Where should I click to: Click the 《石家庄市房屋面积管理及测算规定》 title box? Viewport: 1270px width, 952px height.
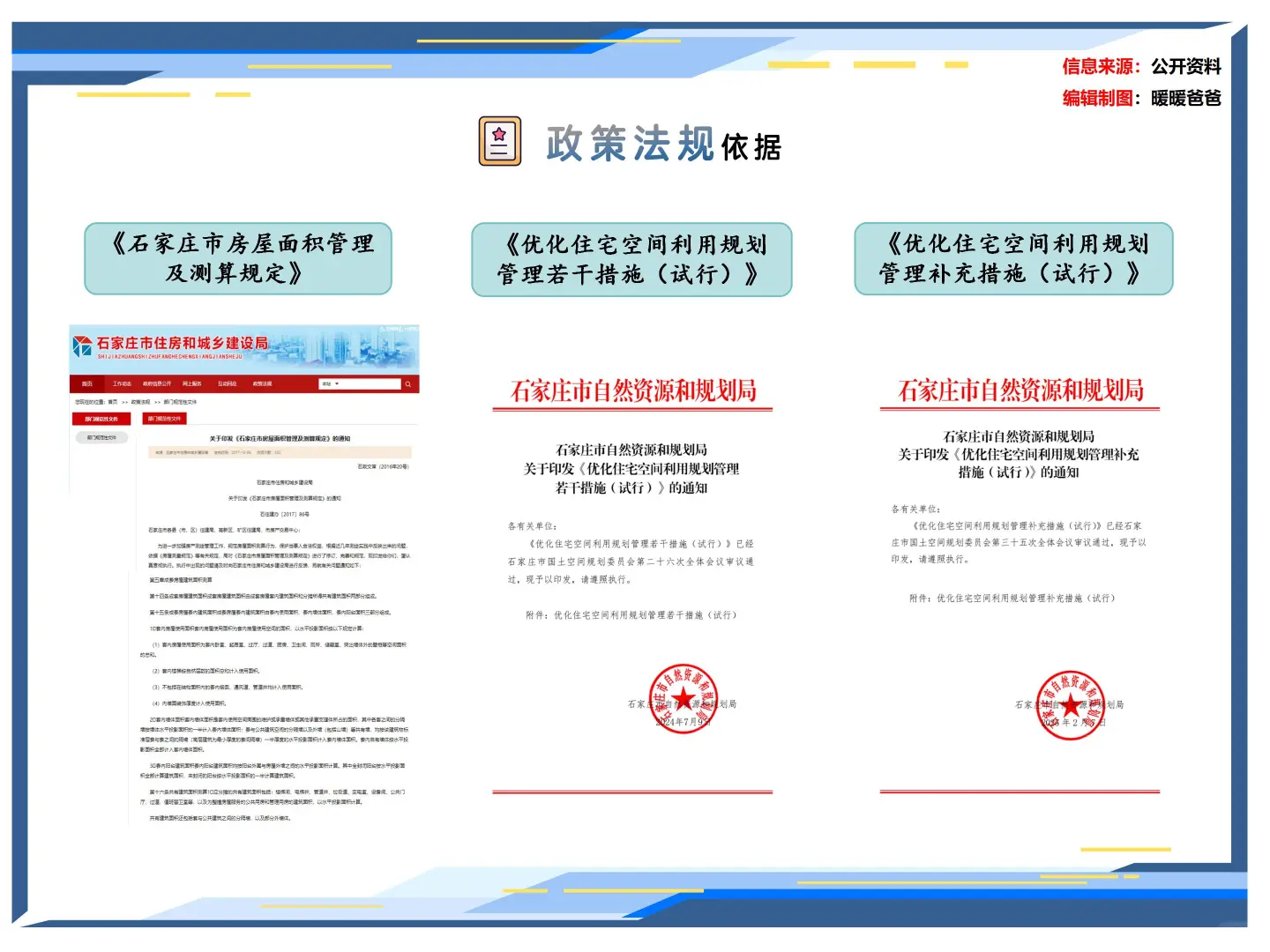tap(238, 258)
